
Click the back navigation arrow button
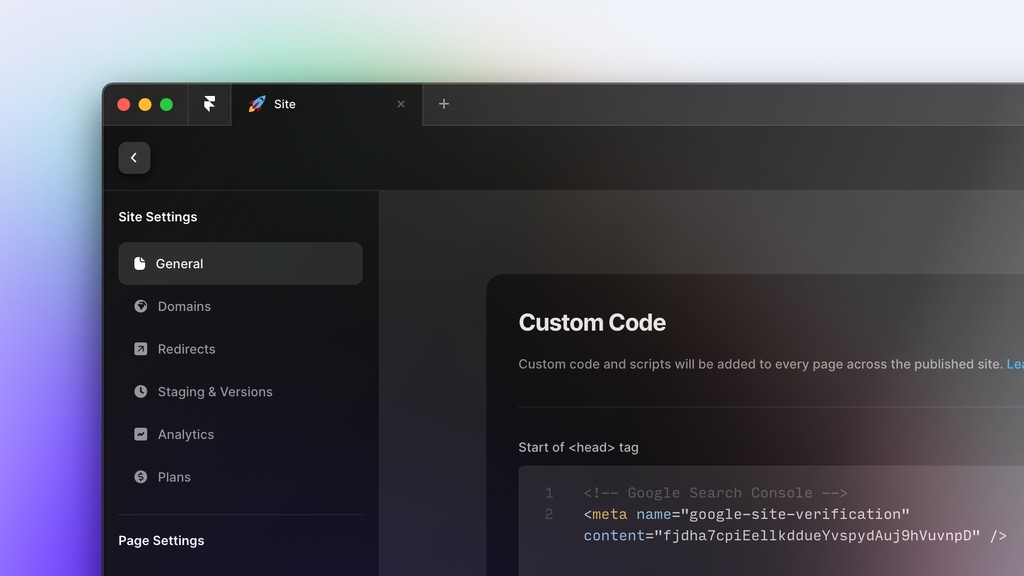point(134,157)
